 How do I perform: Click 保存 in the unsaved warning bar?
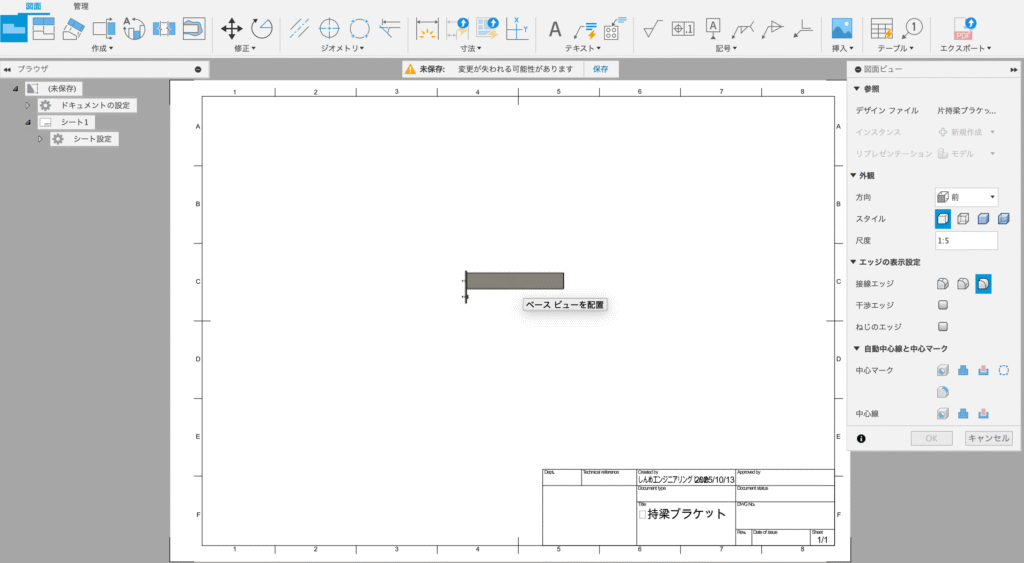pyautogui.click(x=601, y=69)
